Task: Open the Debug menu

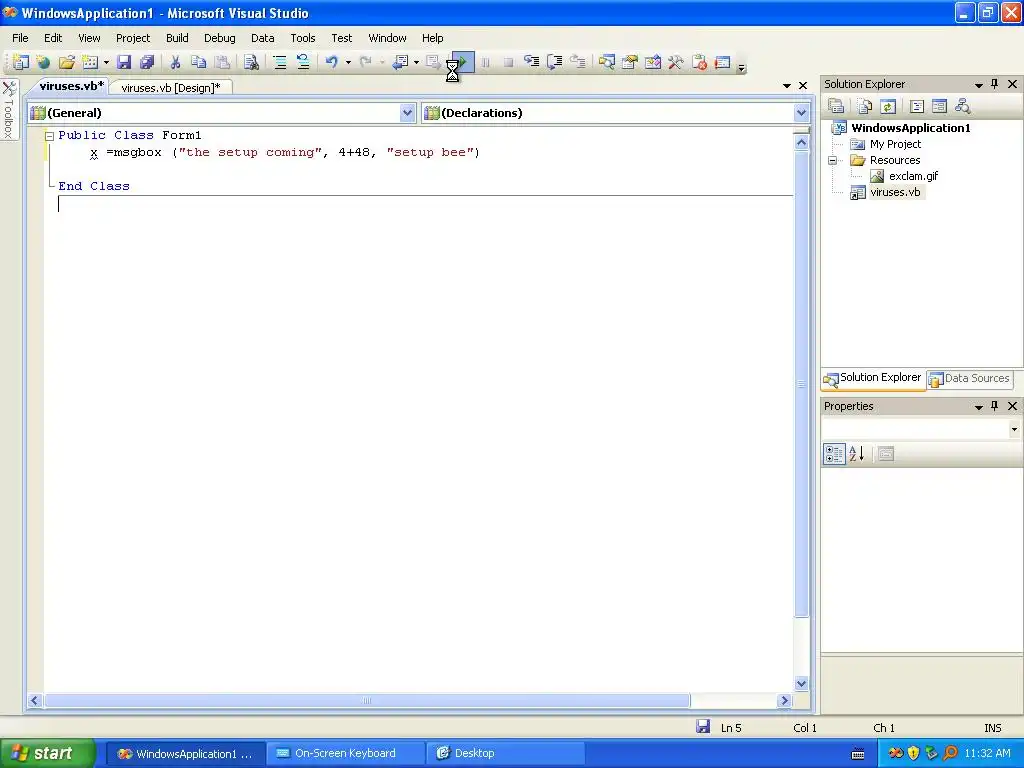Action: [219, 38]
